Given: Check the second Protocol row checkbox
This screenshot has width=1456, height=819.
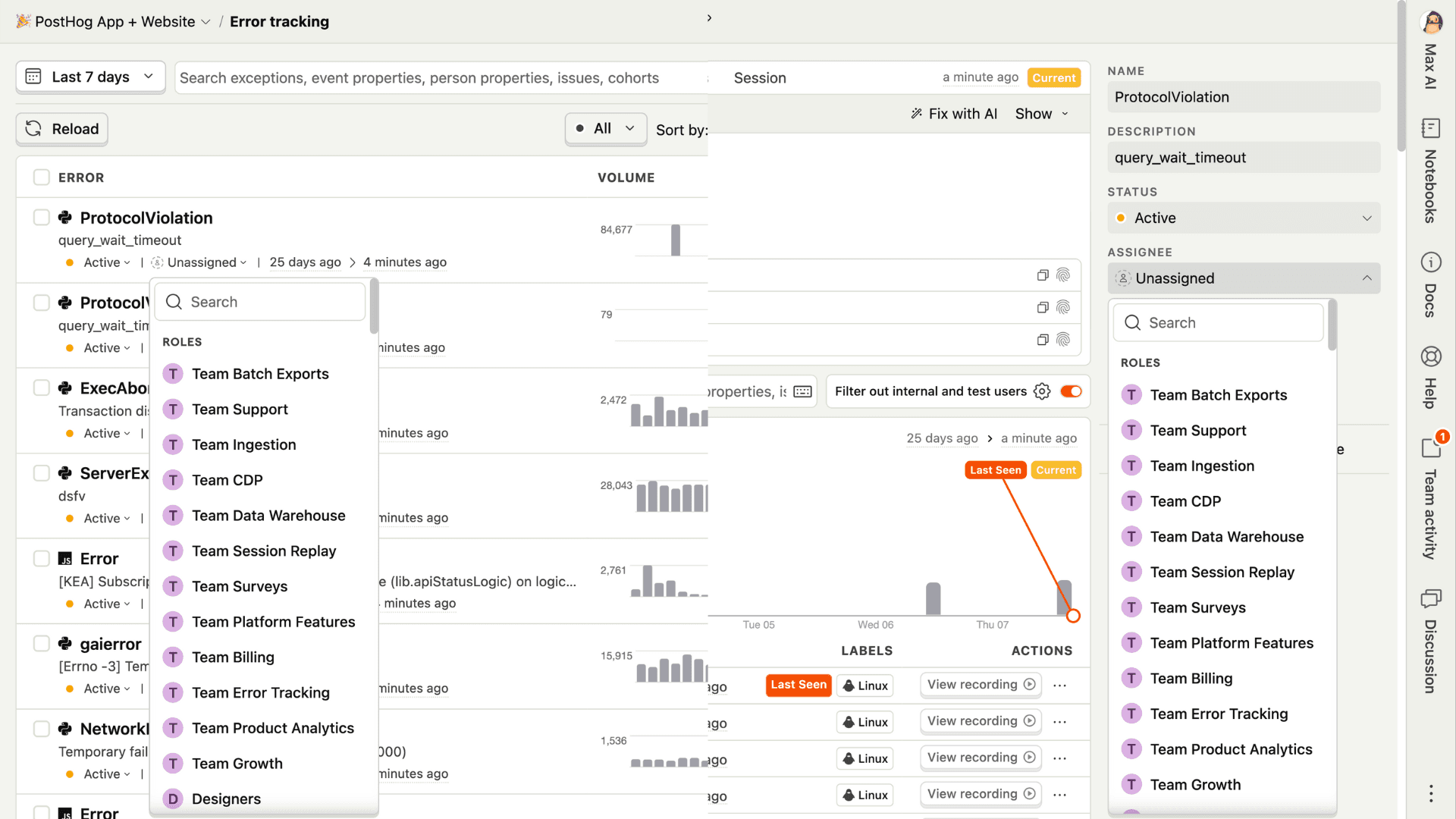Looking at the screenshot, I should tap(42, 303).
